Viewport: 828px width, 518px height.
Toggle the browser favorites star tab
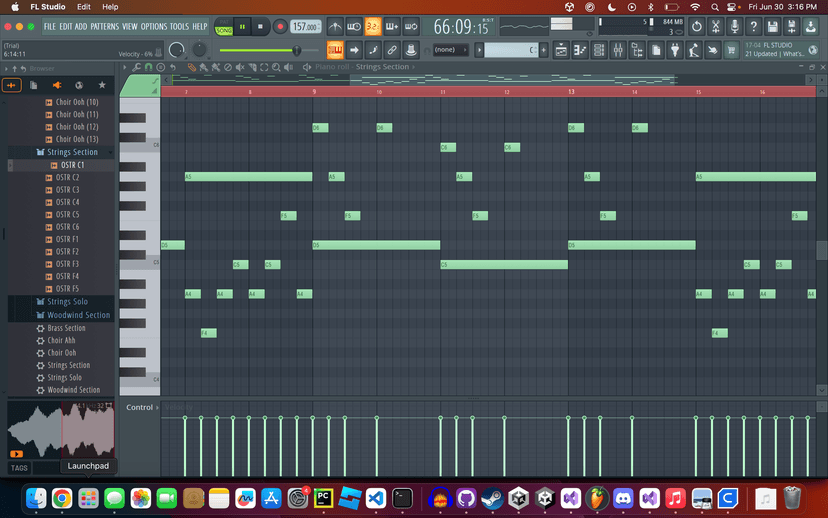(x=101, y=85)
